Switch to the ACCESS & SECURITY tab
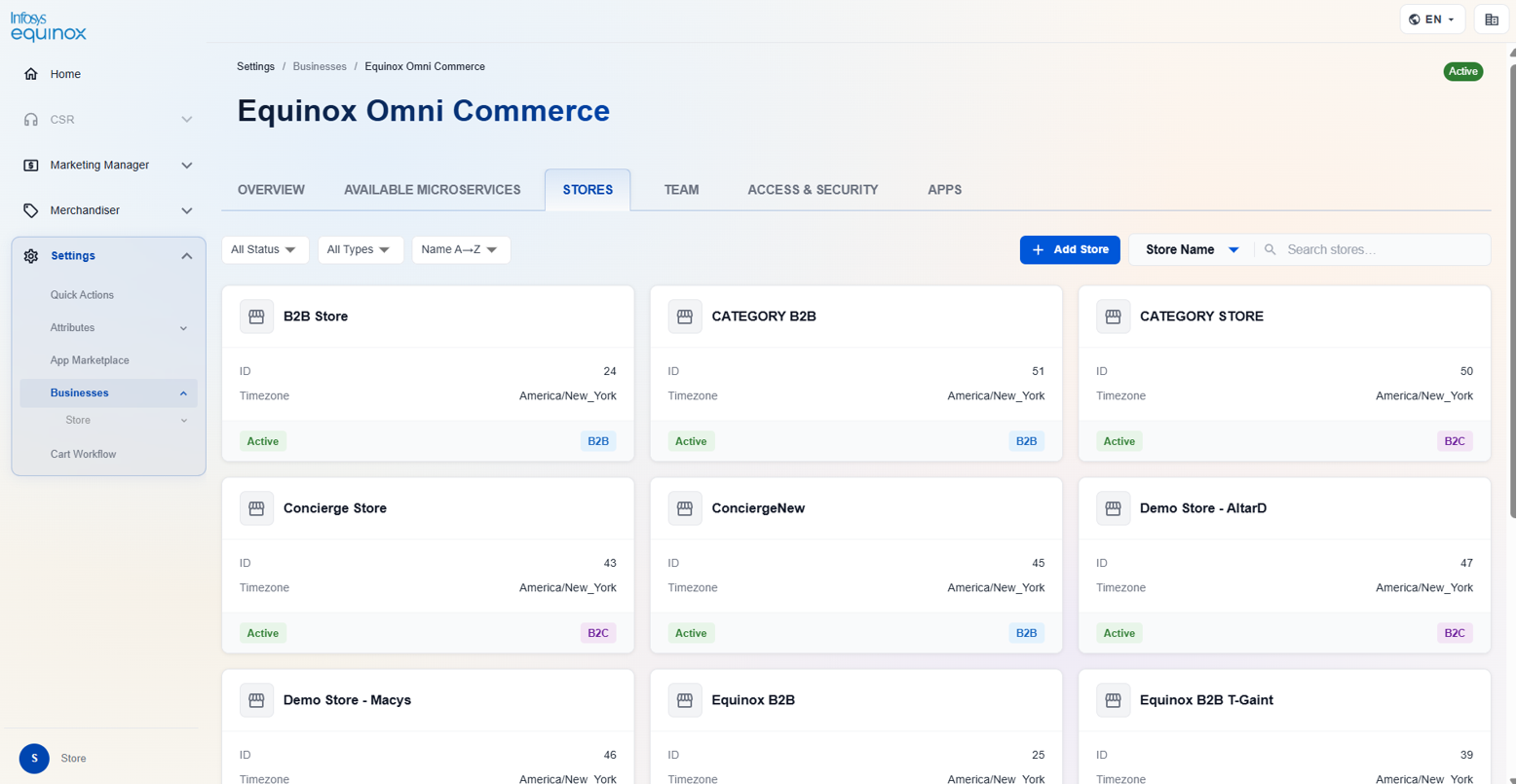1518x784 pixels. (813, 190)
